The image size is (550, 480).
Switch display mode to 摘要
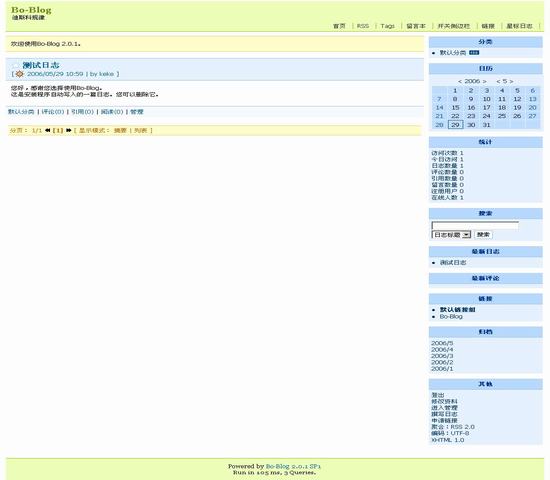click(120, 131)
